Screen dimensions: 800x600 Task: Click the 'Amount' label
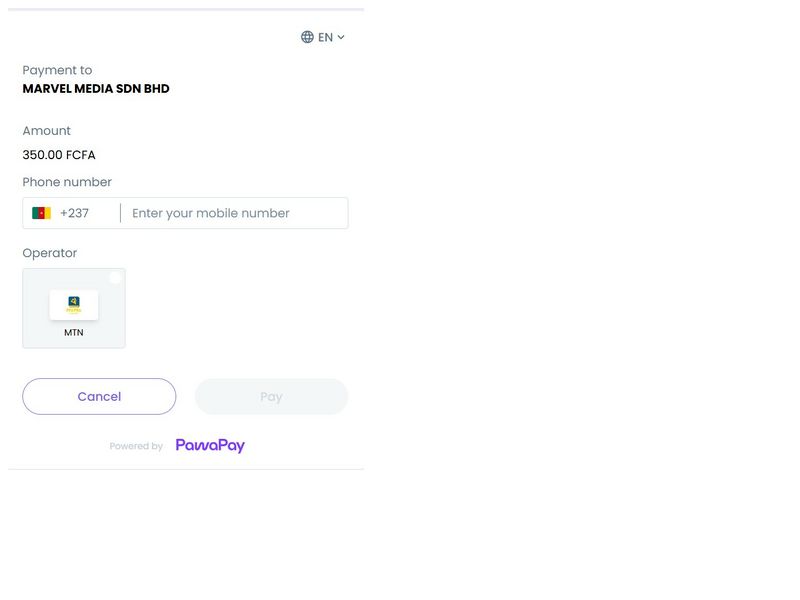(46, 131)
